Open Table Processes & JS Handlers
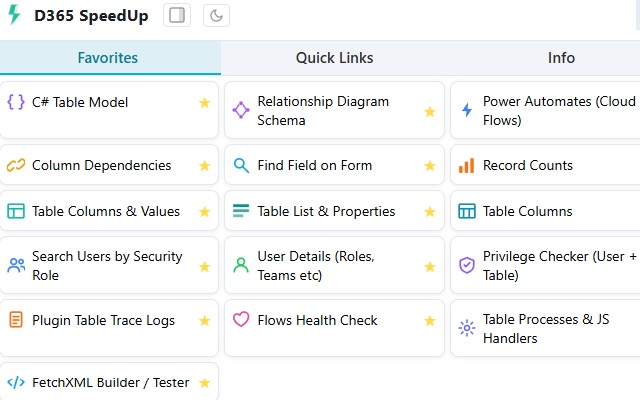The width and height of the screenshot is (640, 400). point(545,328)
